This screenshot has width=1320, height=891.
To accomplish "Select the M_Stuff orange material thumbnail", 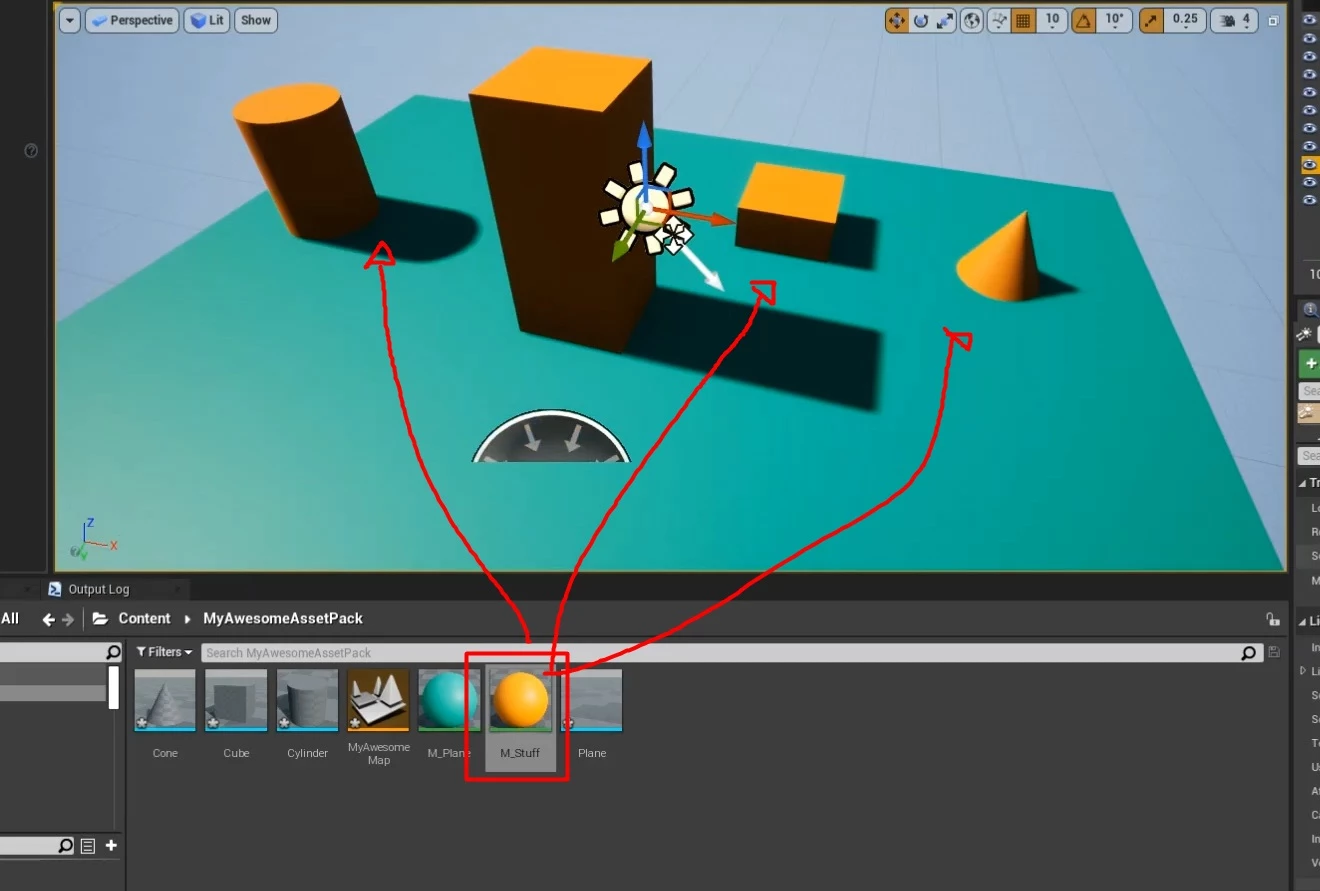I will [x=520, y=700].
